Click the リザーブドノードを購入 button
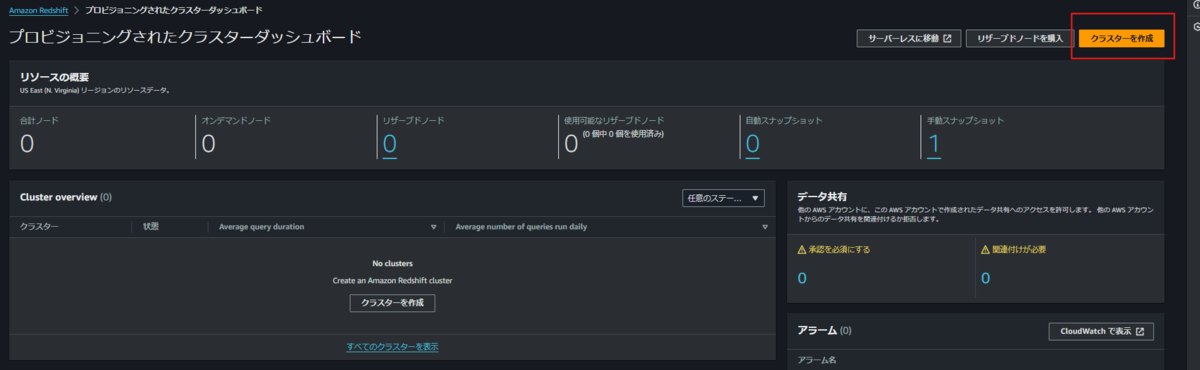This screenshot has height=370, width=1200. click(x=1020, y=38)
